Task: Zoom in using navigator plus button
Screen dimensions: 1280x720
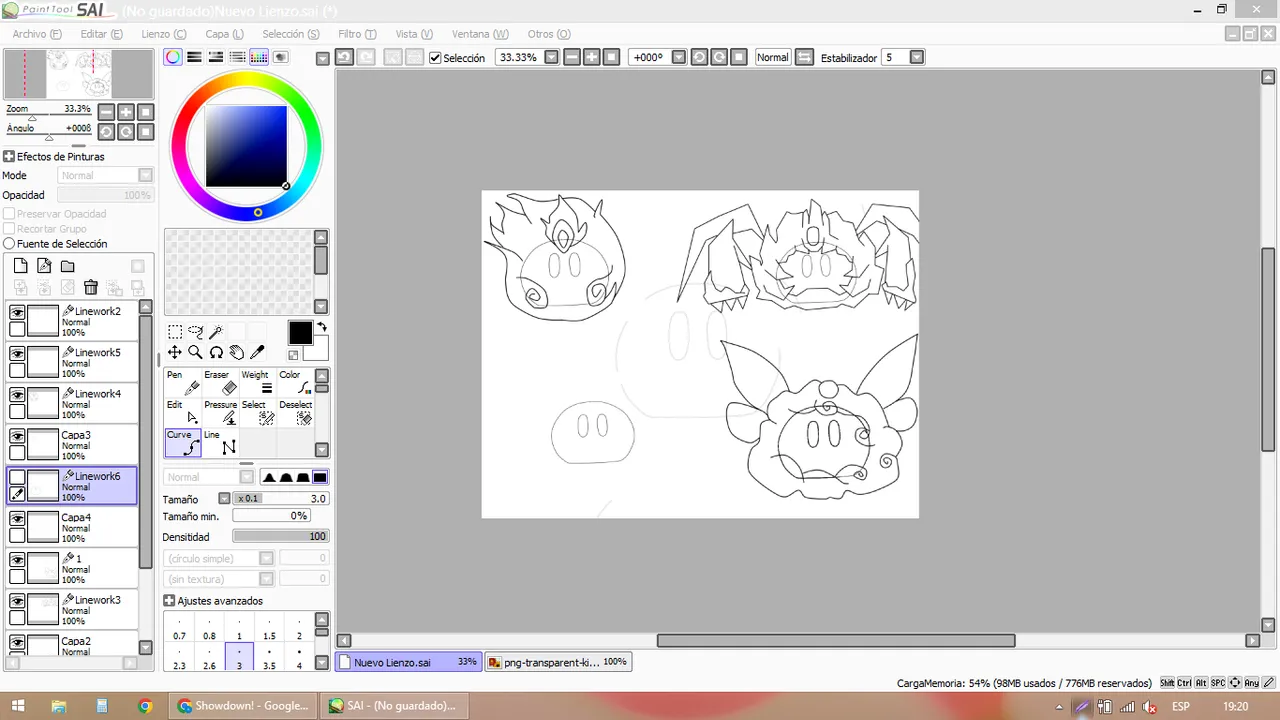Action: click(x=126, y=113)
